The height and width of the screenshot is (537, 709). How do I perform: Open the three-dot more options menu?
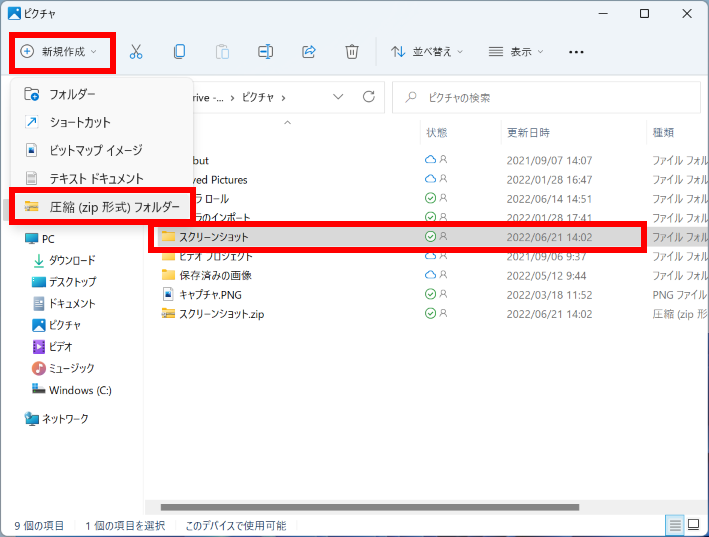tap(576, 52)
